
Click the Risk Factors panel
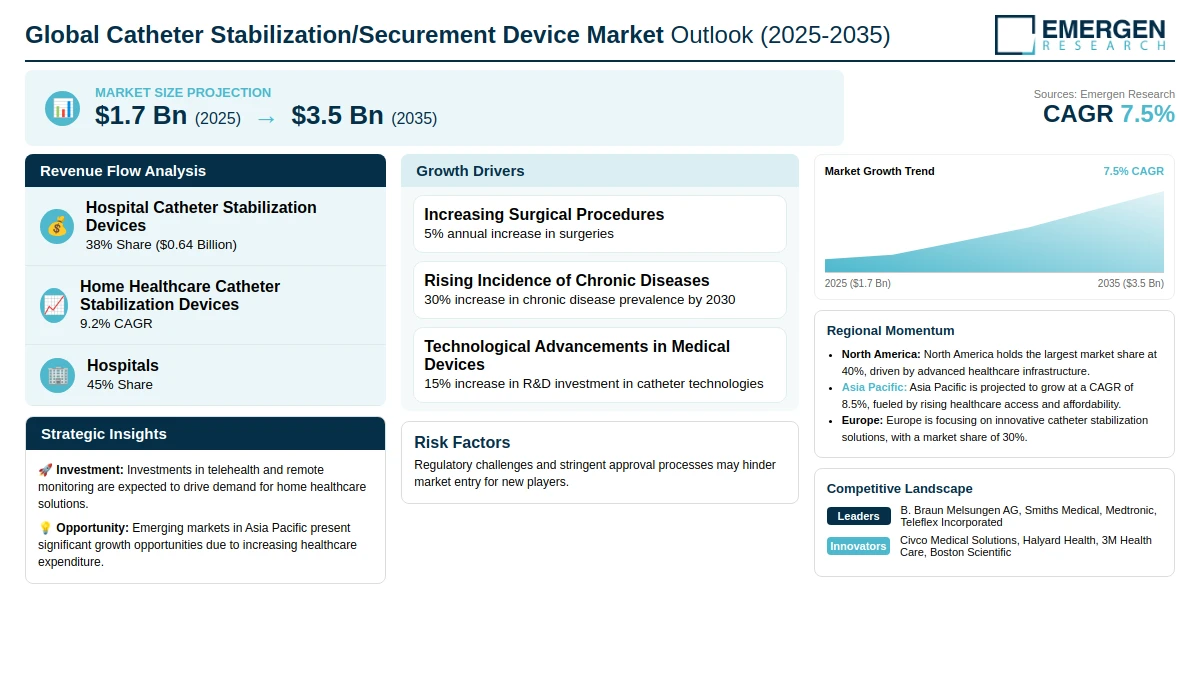[599, 462]
